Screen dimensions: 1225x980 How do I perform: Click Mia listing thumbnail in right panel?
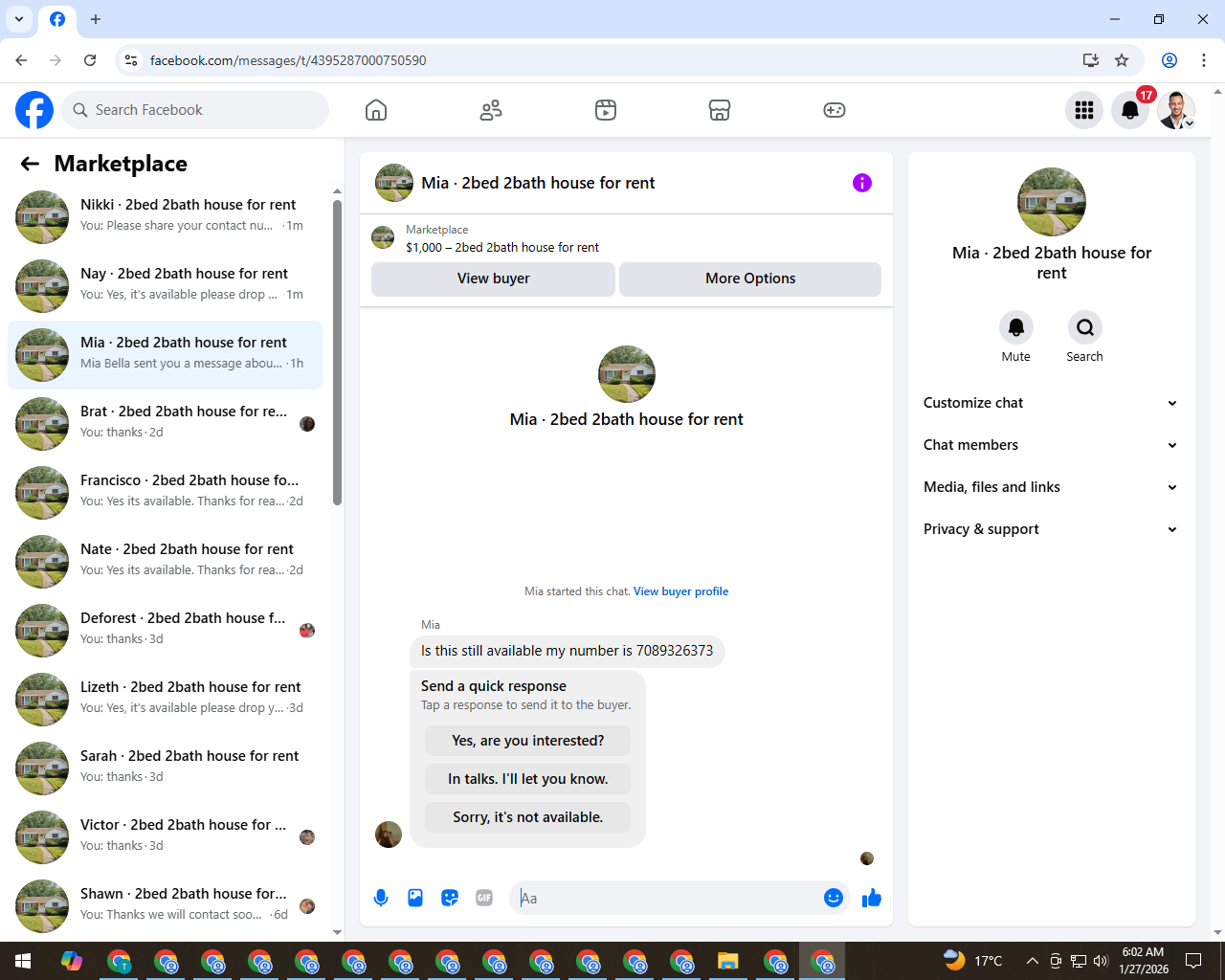[x=1052, y=202]
